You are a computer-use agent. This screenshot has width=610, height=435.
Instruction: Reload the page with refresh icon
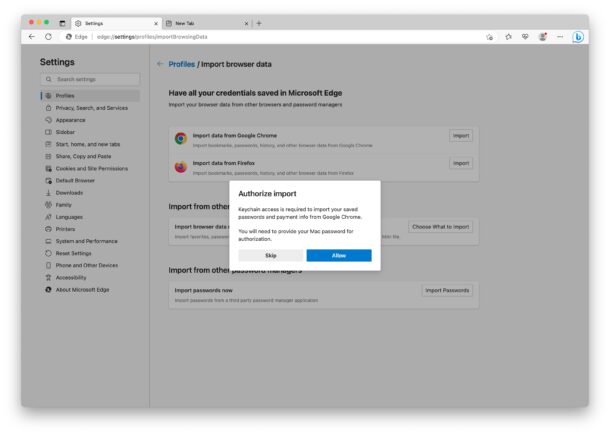[x=48, y=37]
